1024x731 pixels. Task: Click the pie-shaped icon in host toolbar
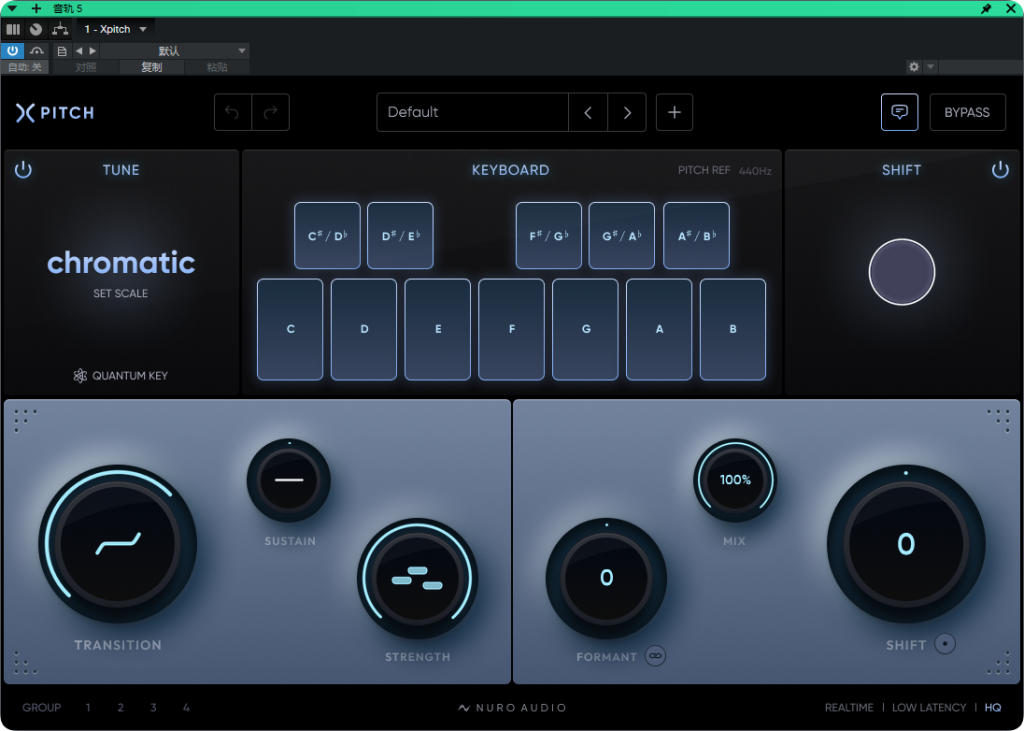[x=36, y=29]
